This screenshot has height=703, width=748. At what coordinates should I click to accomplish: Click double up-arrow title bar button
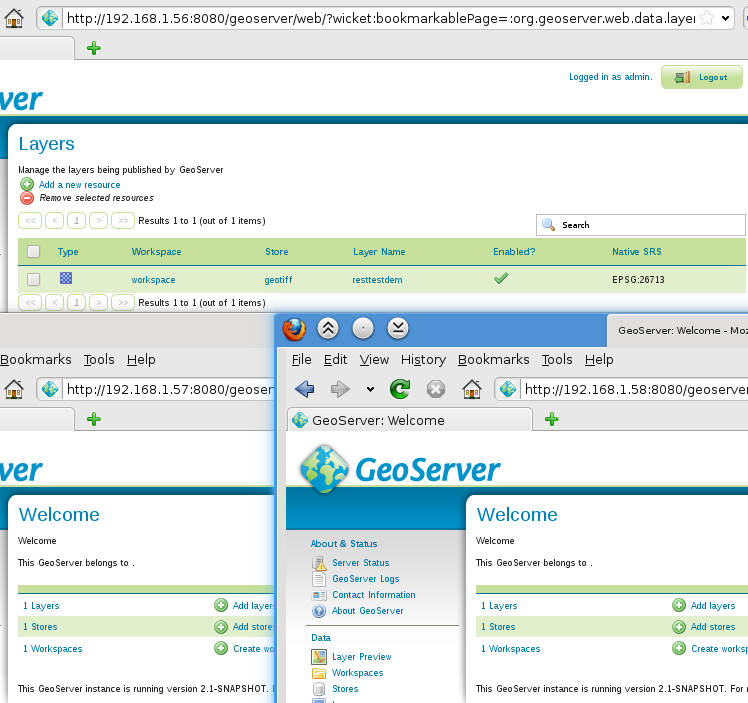pyautogui.click(x=328, y=329)
